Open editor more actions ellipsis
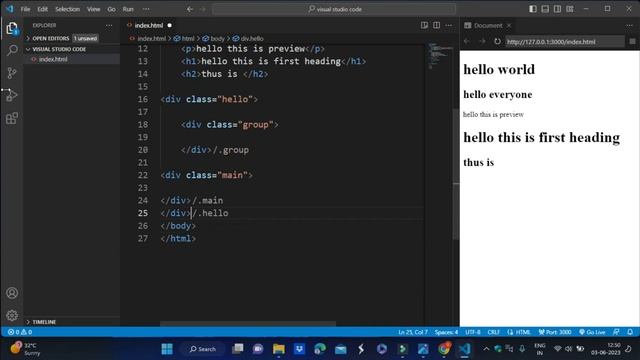 [x=449, y=25]
